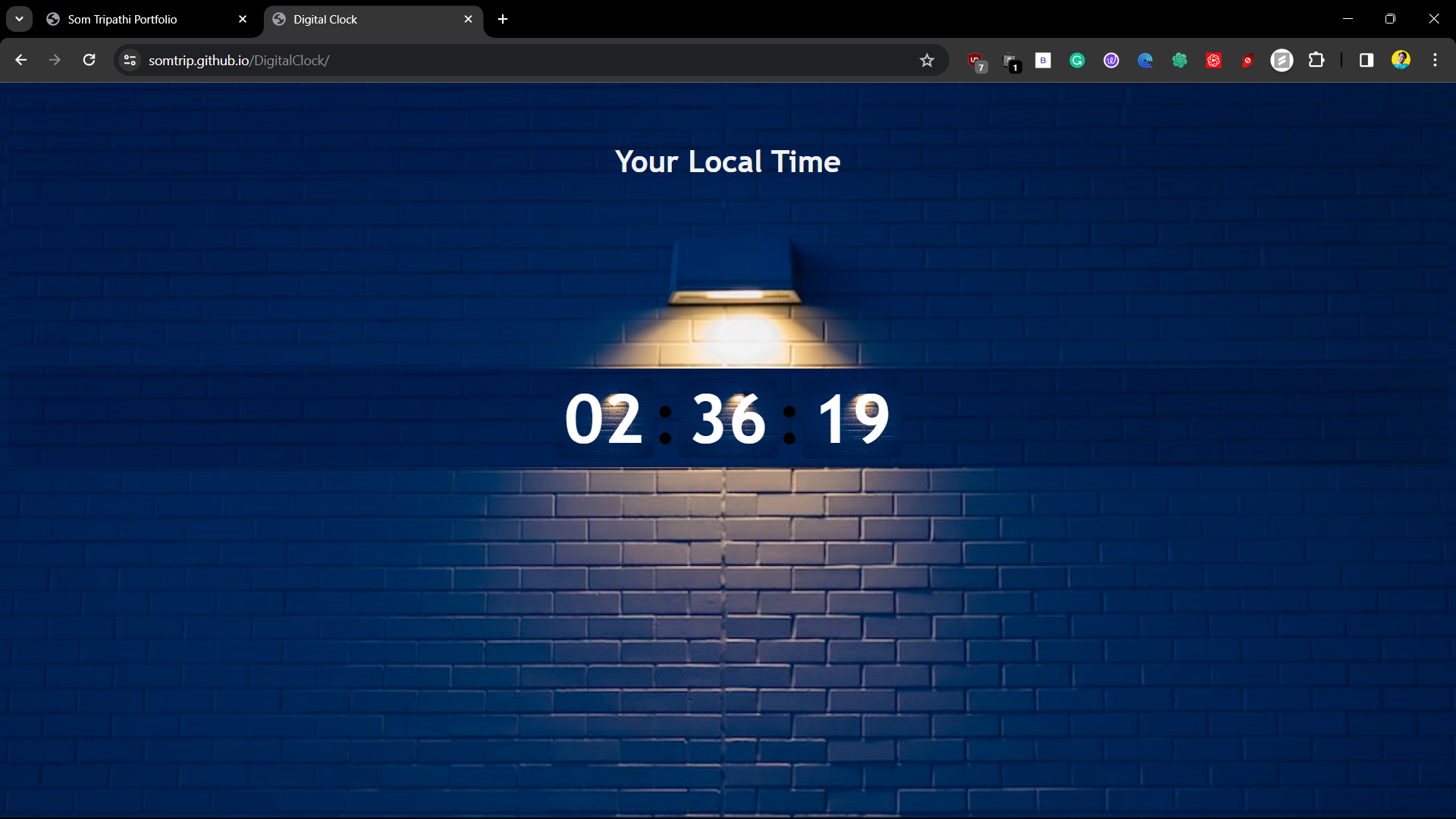Click the grey circular S extension icon
Viewport: 1456px width, 819px height.
point(1282,61)
